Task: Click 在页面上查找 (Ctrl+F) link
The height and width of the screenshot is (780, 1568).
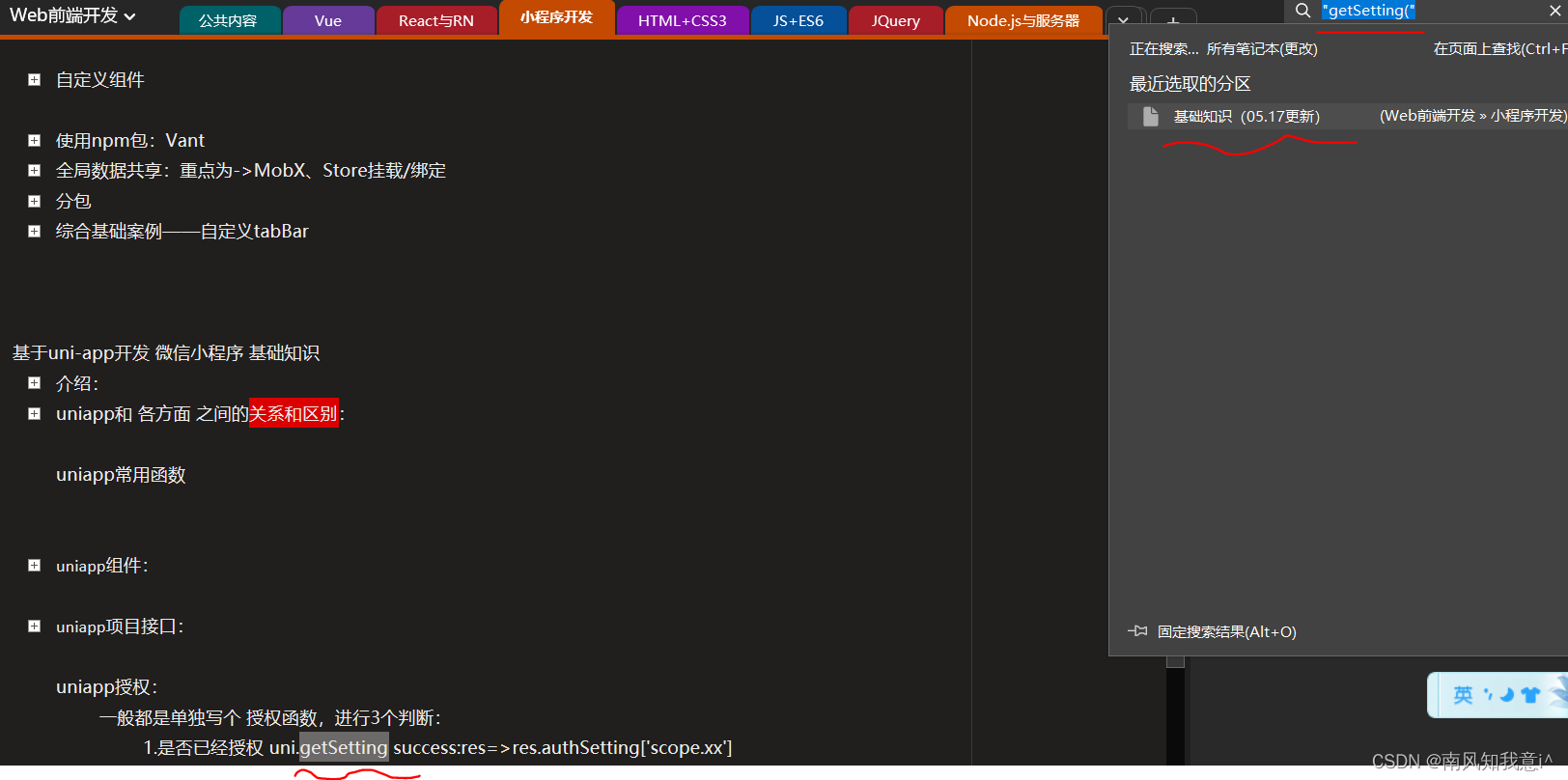Action: point(1499,49)
